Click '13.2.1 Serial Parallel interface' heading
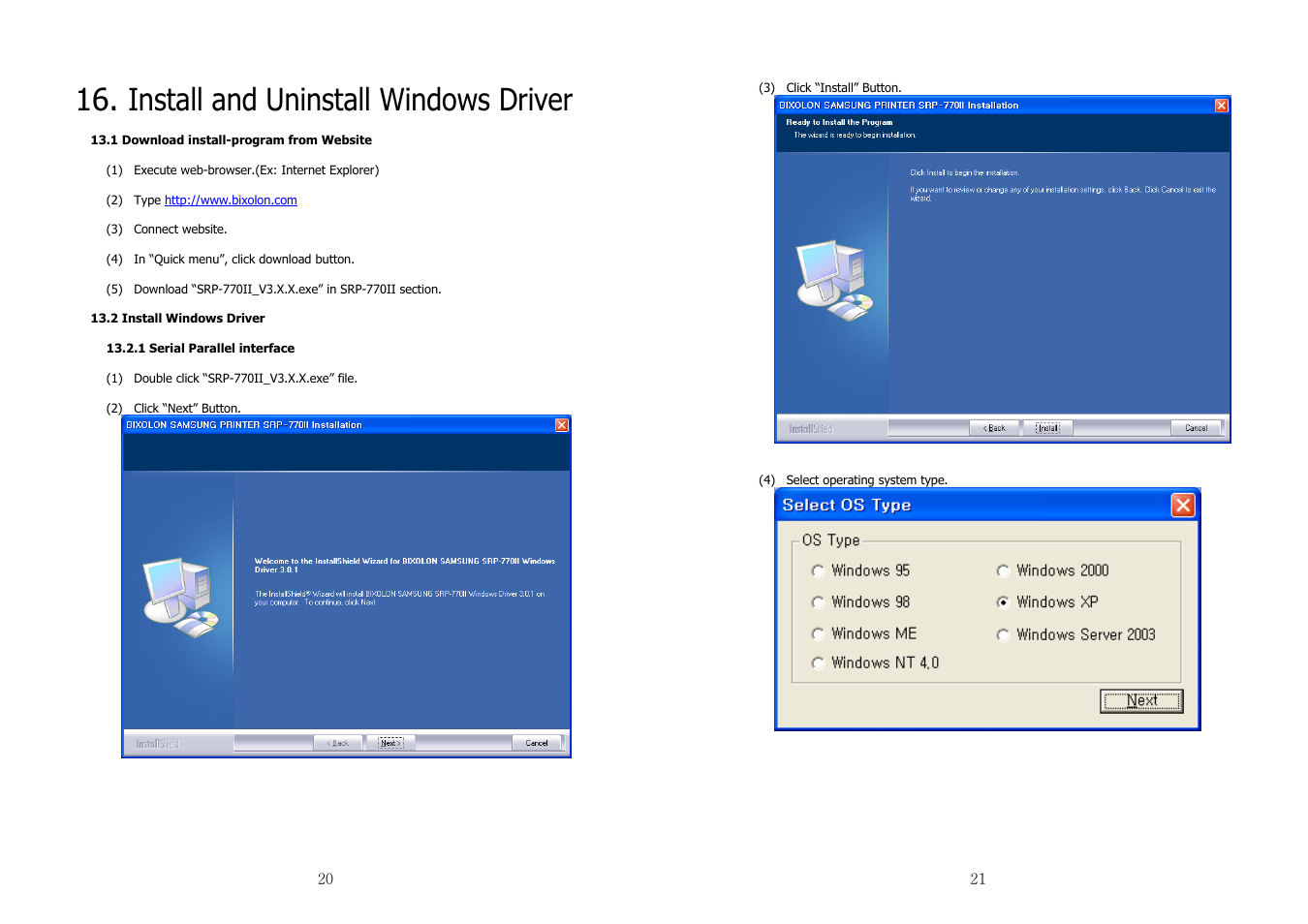Image resolution: width=1308 pixels, height=924 pixels. 201,349
